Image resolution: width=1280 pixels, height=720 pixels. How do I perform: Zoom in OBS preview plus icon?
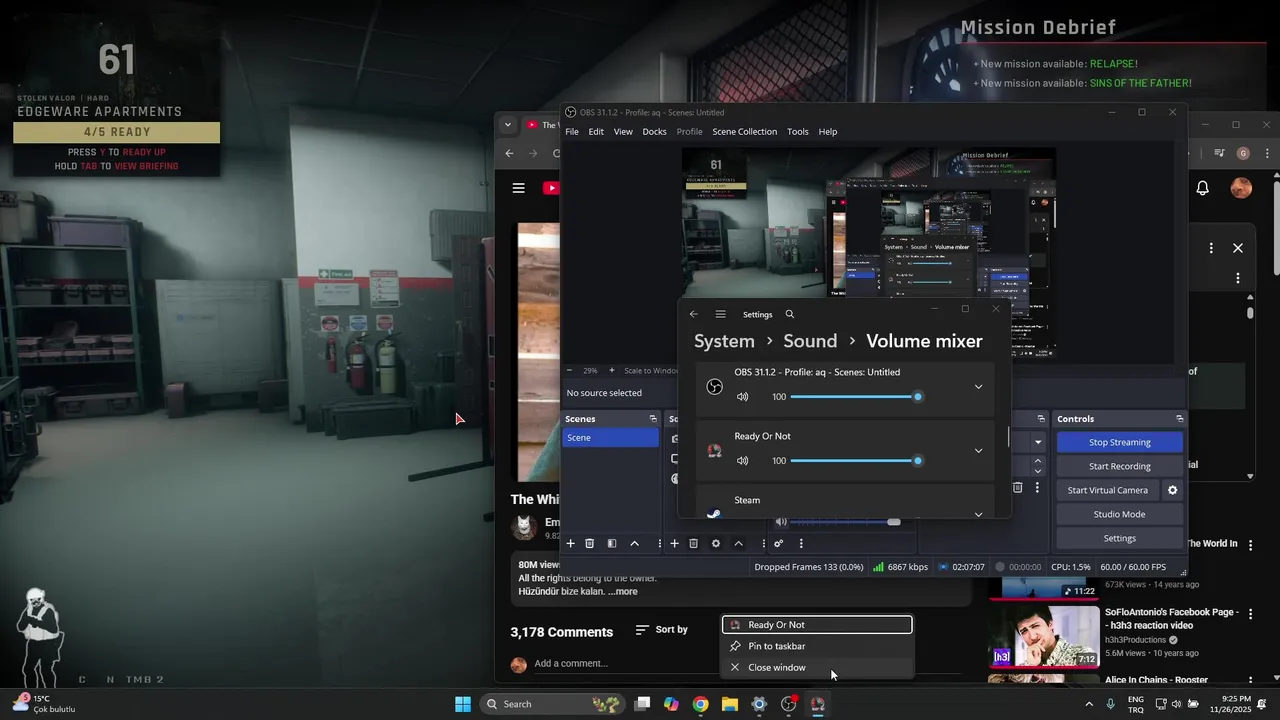coord(613,370)
